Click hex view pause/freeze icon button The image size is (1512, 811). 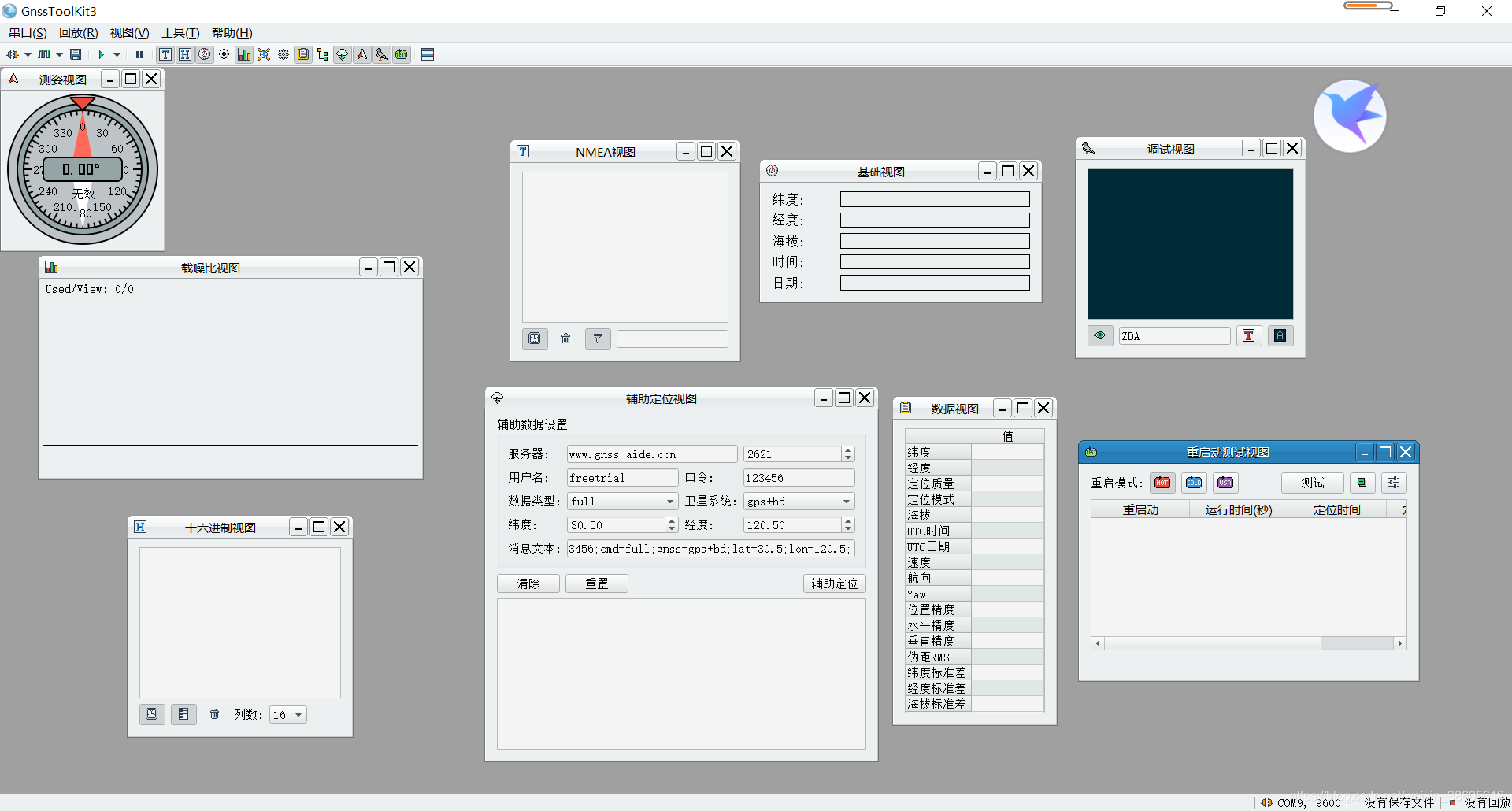[x=152, y=714]
